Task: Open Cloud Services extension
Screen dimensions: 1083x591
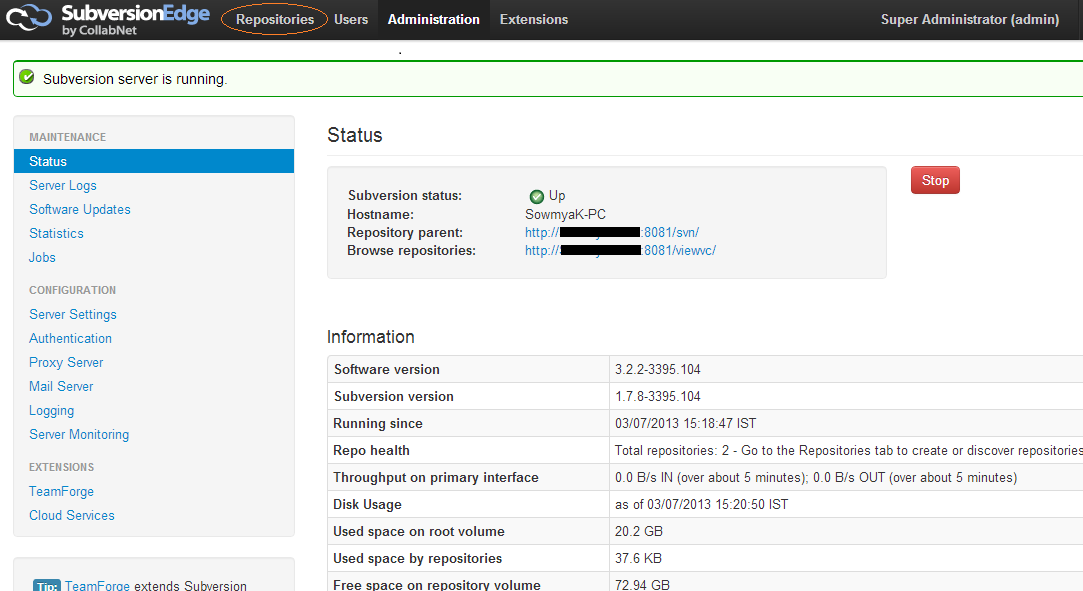Action: [x=72, y=515]
